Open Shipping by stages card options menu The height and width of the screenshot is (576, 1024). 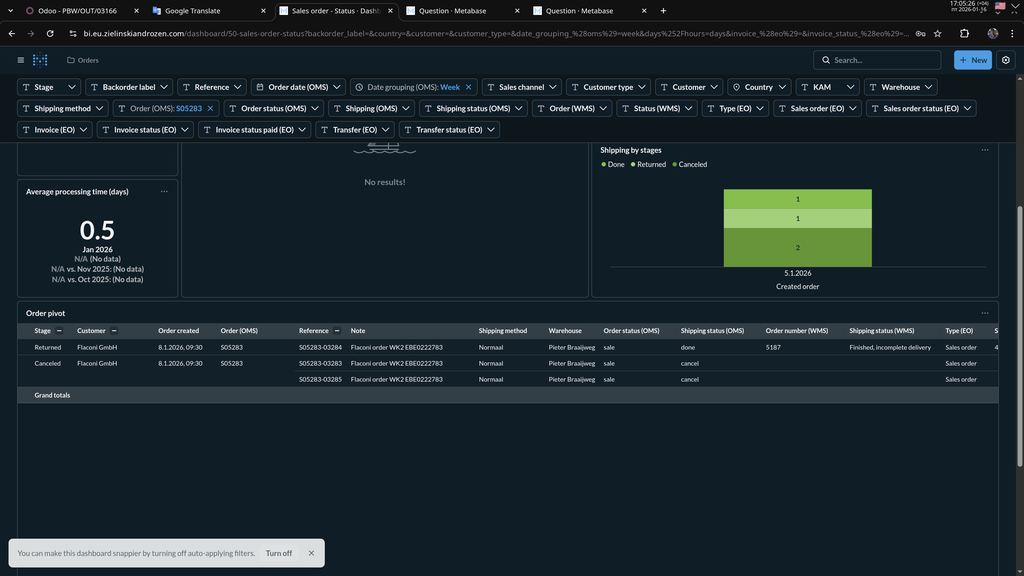click(984, 150)
